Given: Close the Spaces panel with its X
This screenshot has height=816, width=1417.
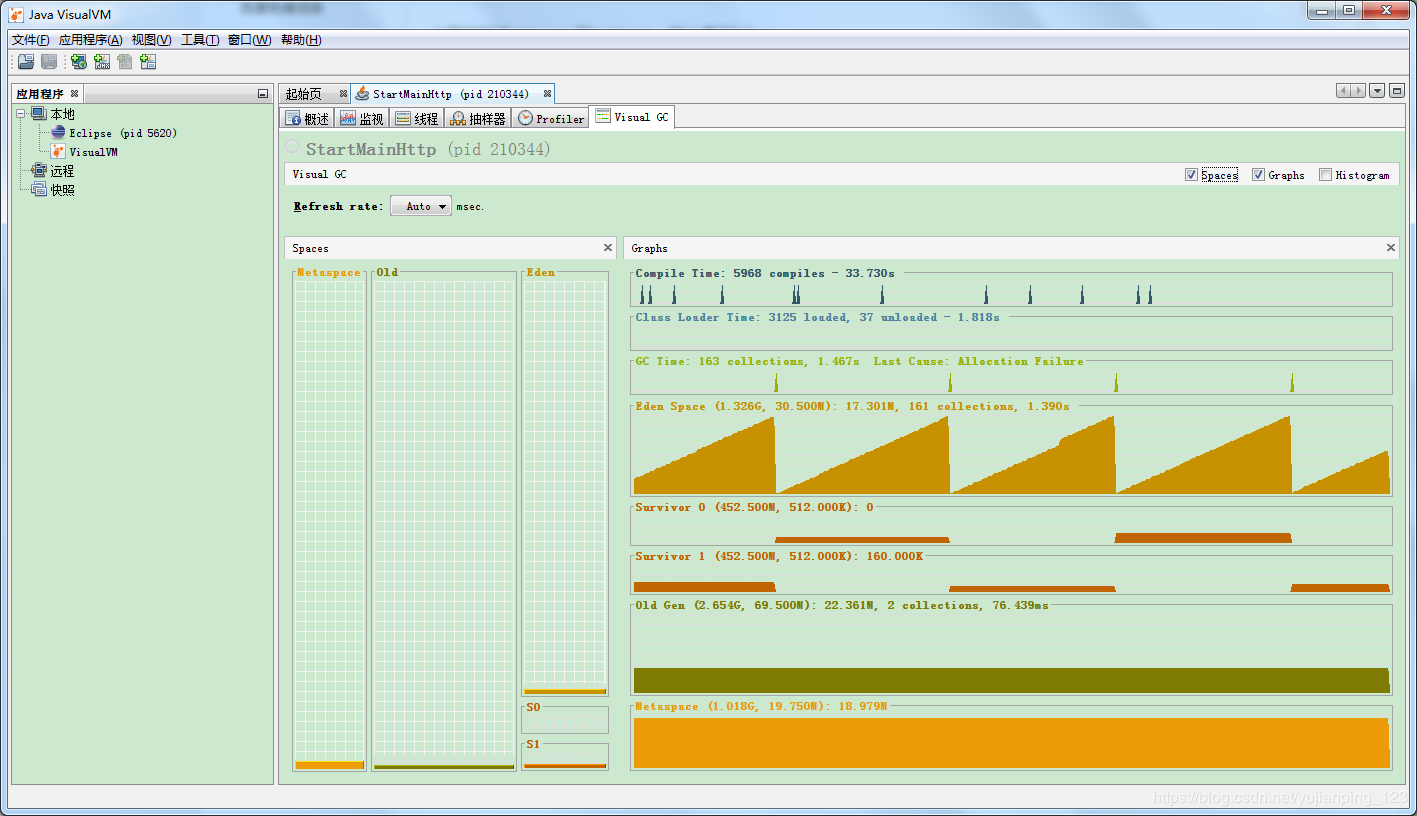Looking at the screenshot, I should pos(608,247).
